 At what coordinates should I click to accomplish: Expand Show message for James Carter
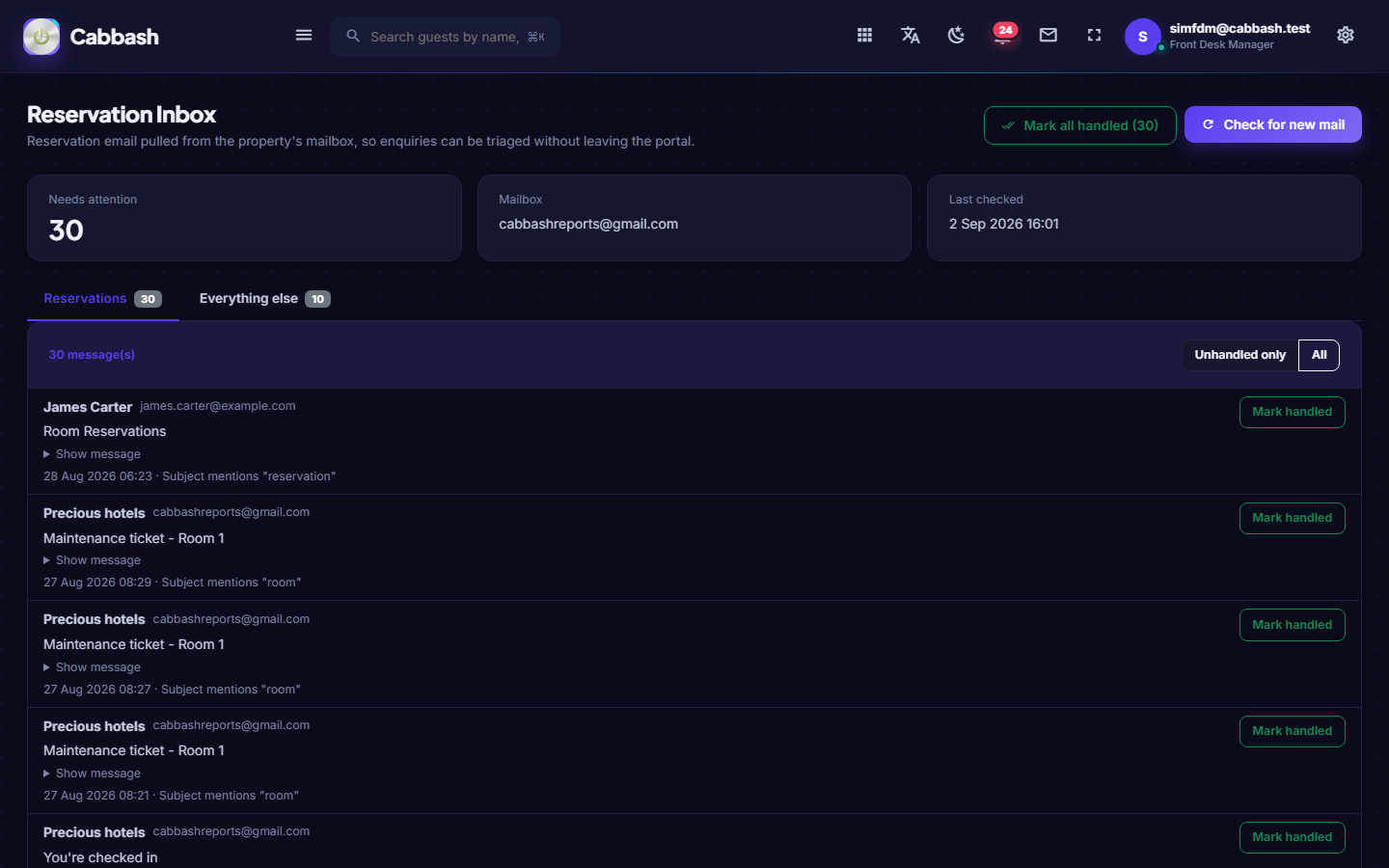point(93,454)
